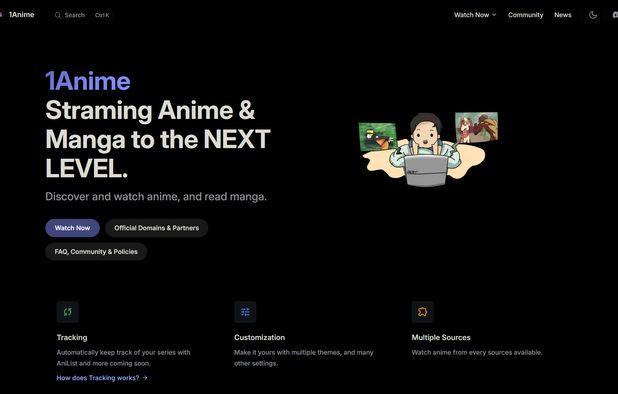Toggle dark mode moon icon
618x394 pixels.
click(593, 15)
